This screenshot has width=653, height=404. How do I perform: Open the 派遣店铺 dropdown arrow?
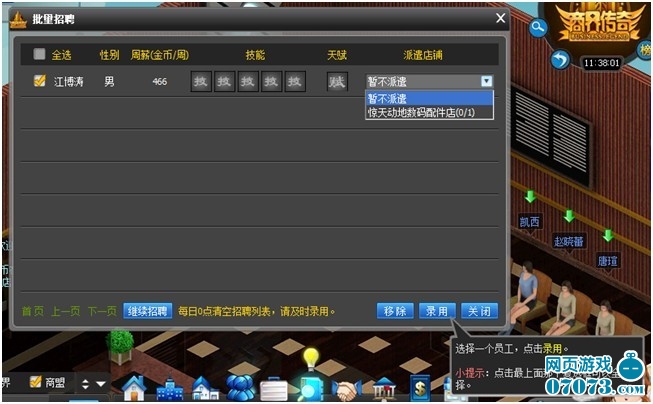point(486,82)
